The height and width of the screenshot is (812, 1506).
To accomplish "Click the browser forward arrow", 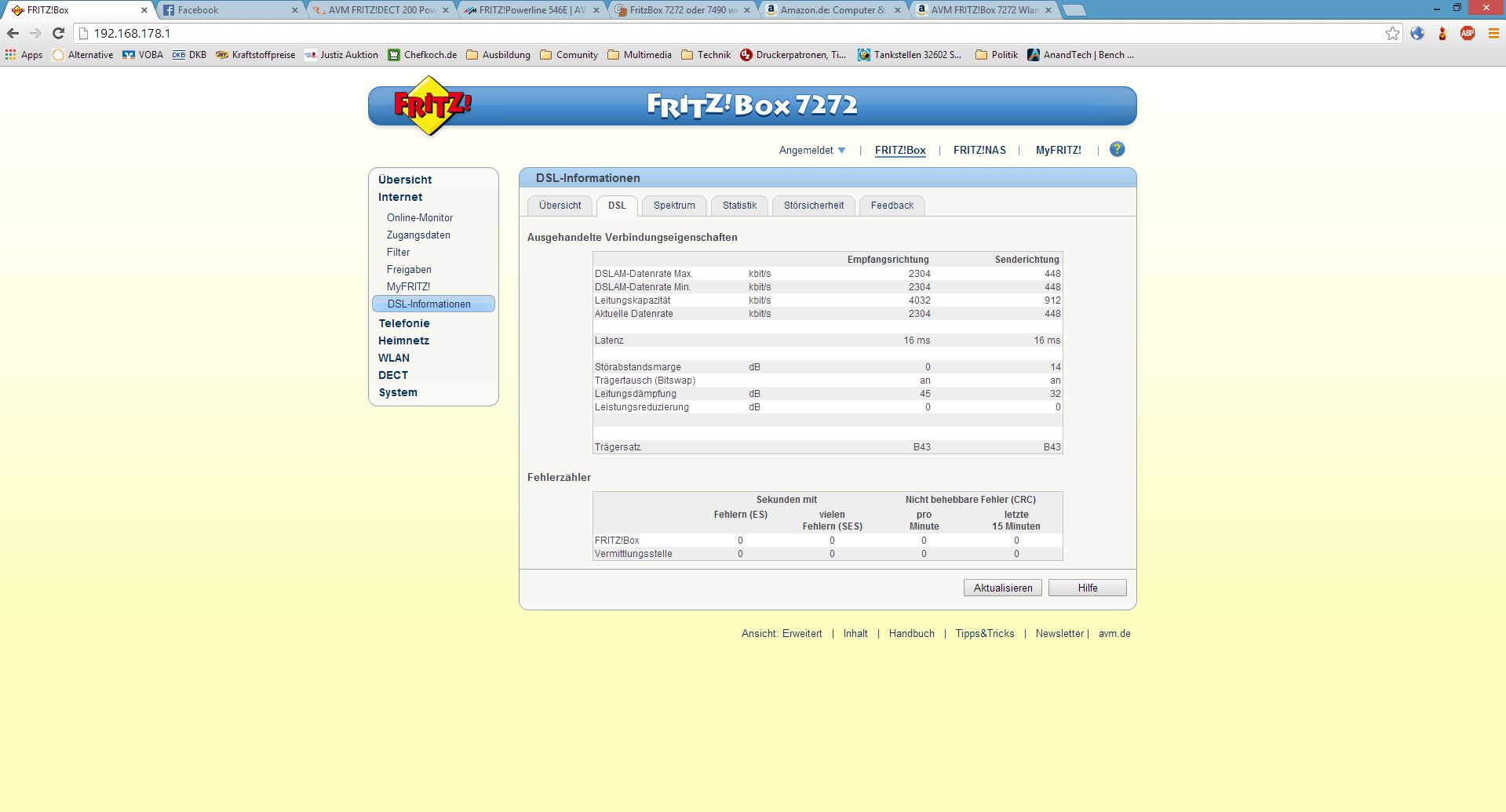I will tap(35, 33).
